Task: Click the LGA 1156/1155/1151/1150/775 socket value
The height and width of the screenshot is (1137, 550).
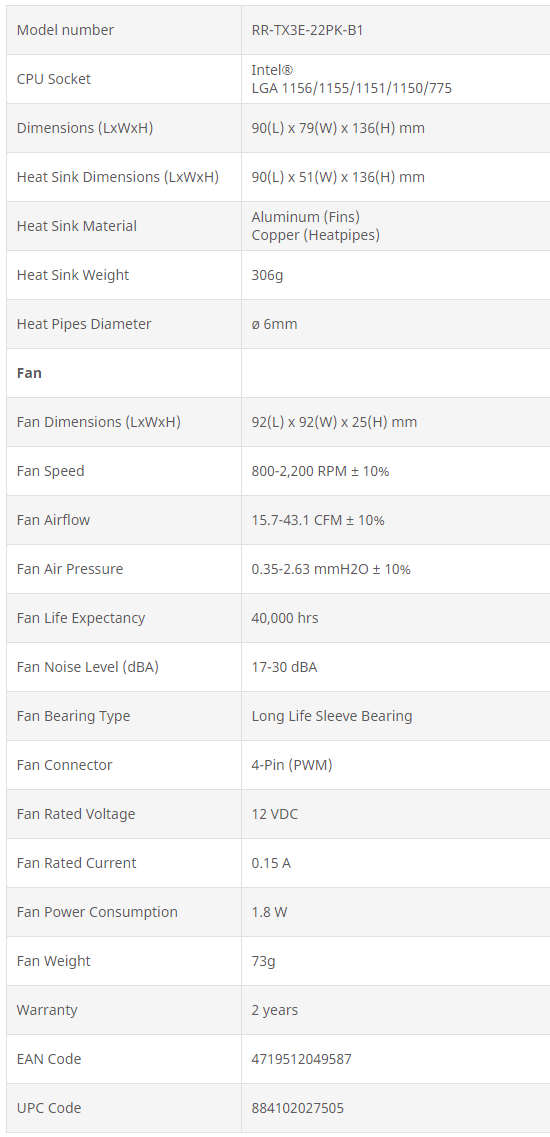Action: [x=351, y=88]
